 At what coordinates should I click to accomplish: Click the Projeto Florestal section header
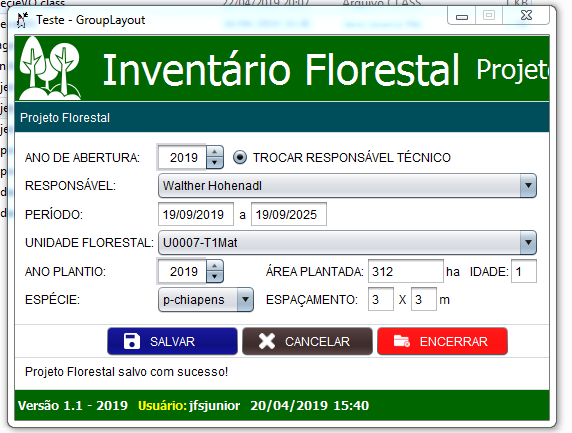(282, 117)
